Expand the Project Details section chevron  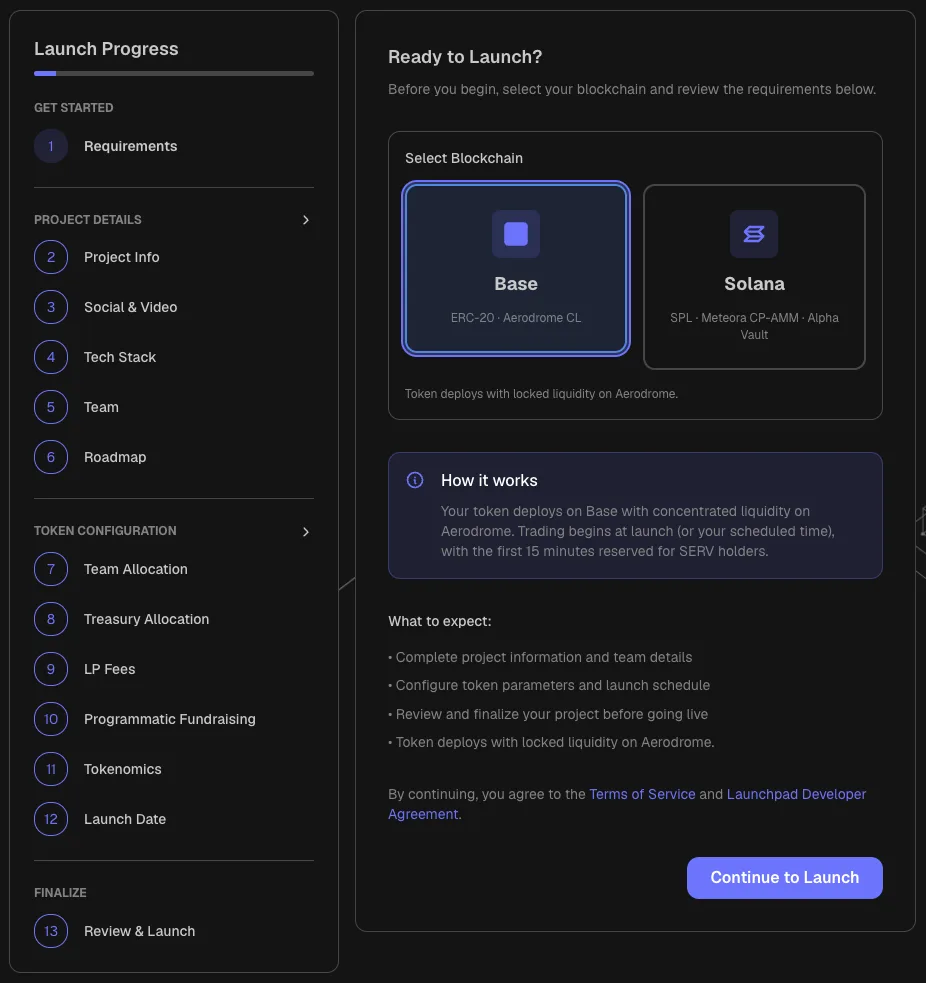pyautogui.click(x=305, y=220)
